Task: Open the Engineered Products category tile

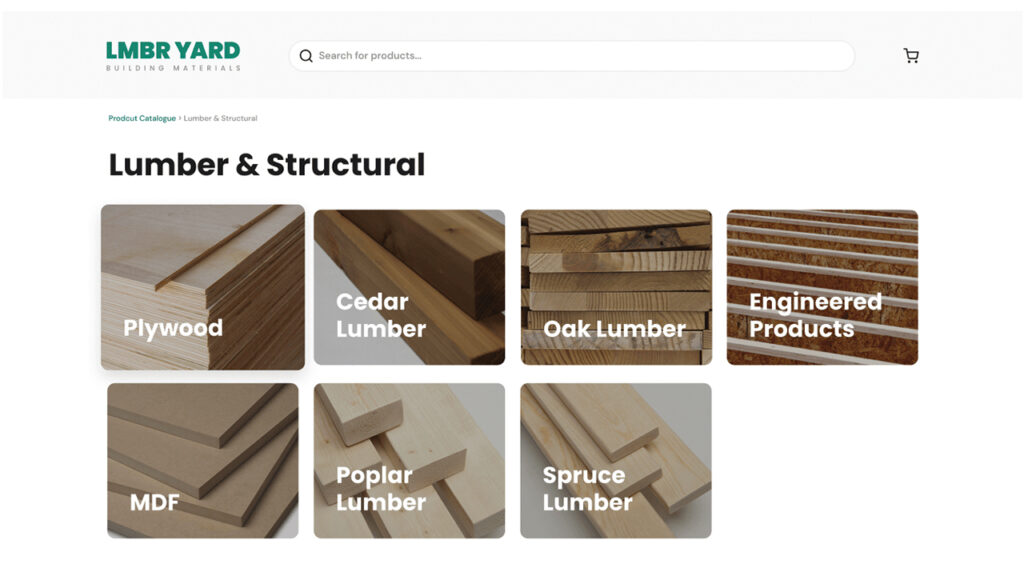Action: [822, 287]
